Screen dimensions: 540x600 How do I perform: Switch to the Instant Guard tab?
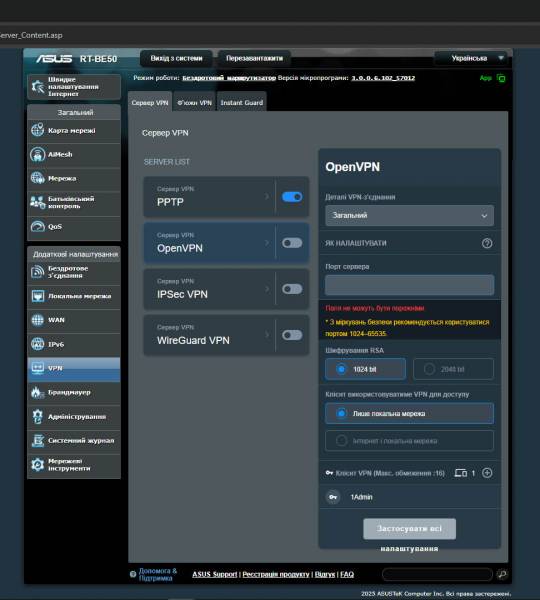click(x=241, y=102)
